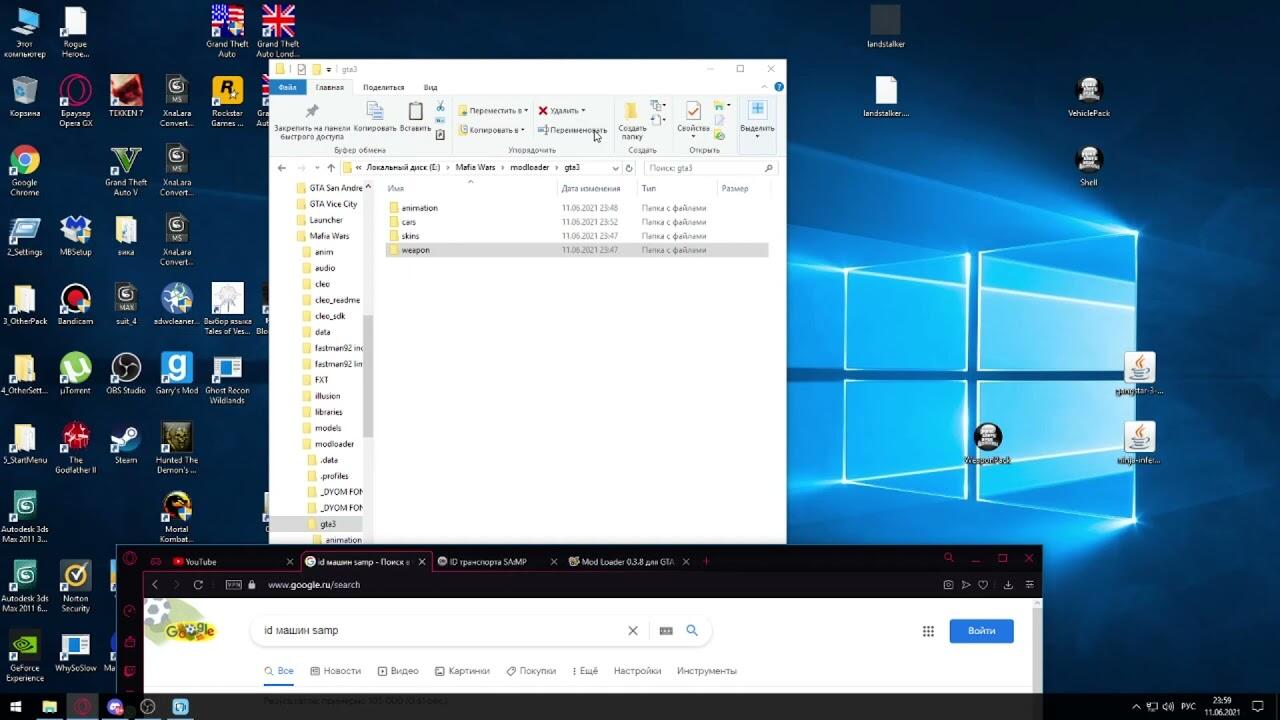
Task: Click the blue Войти sign-in button
Action: tap(982, 631)
